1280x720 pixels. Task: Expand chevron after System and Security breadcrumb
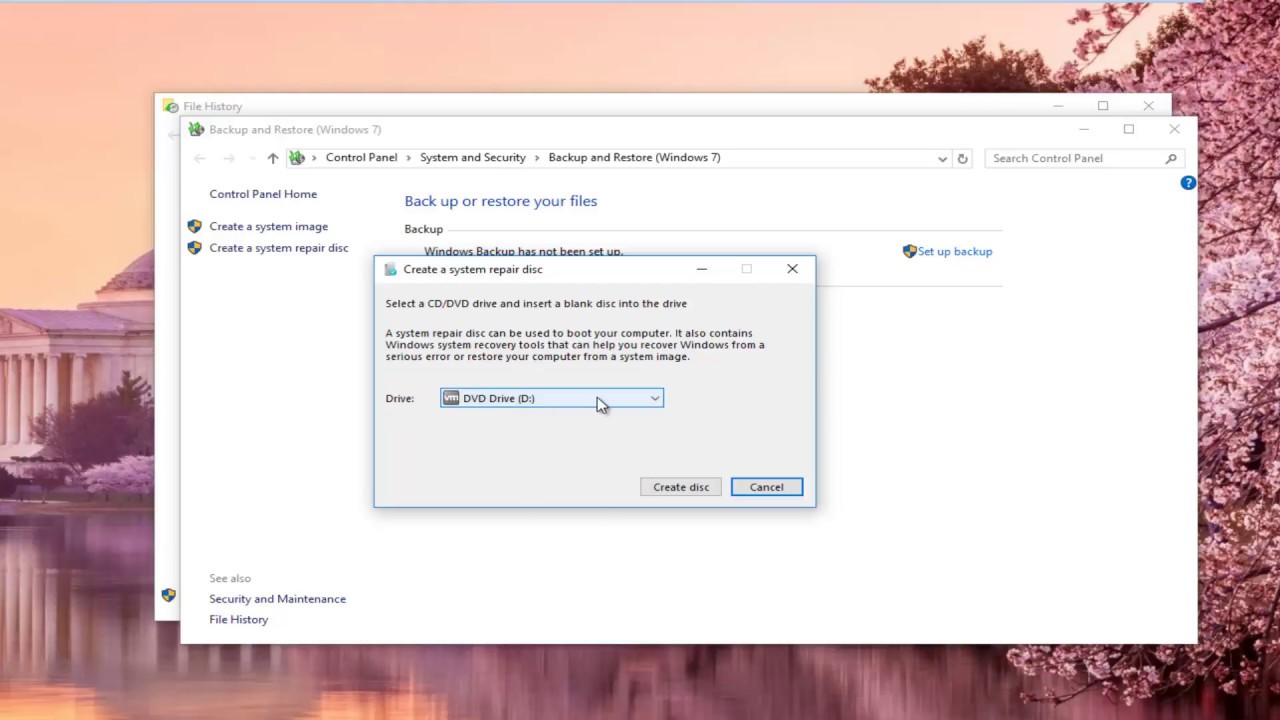click(x=537, y=158)
